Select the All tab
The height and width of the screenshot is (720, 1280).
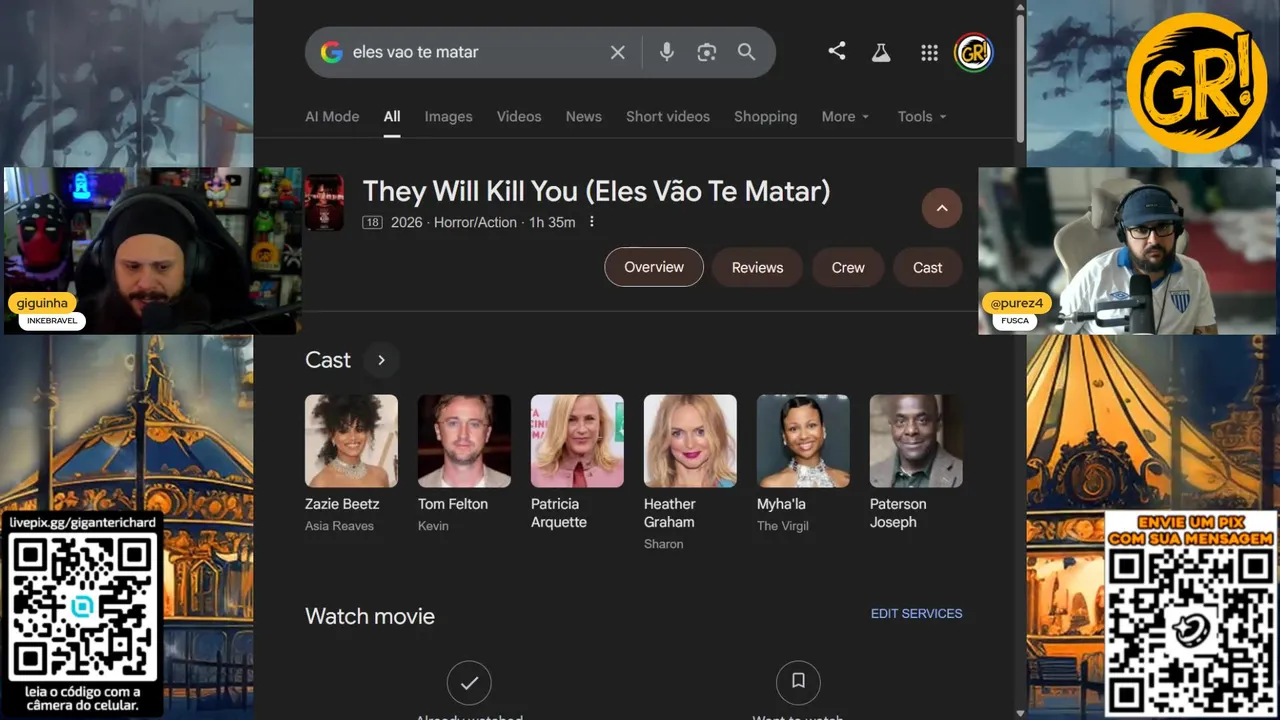tap(392, 116)
